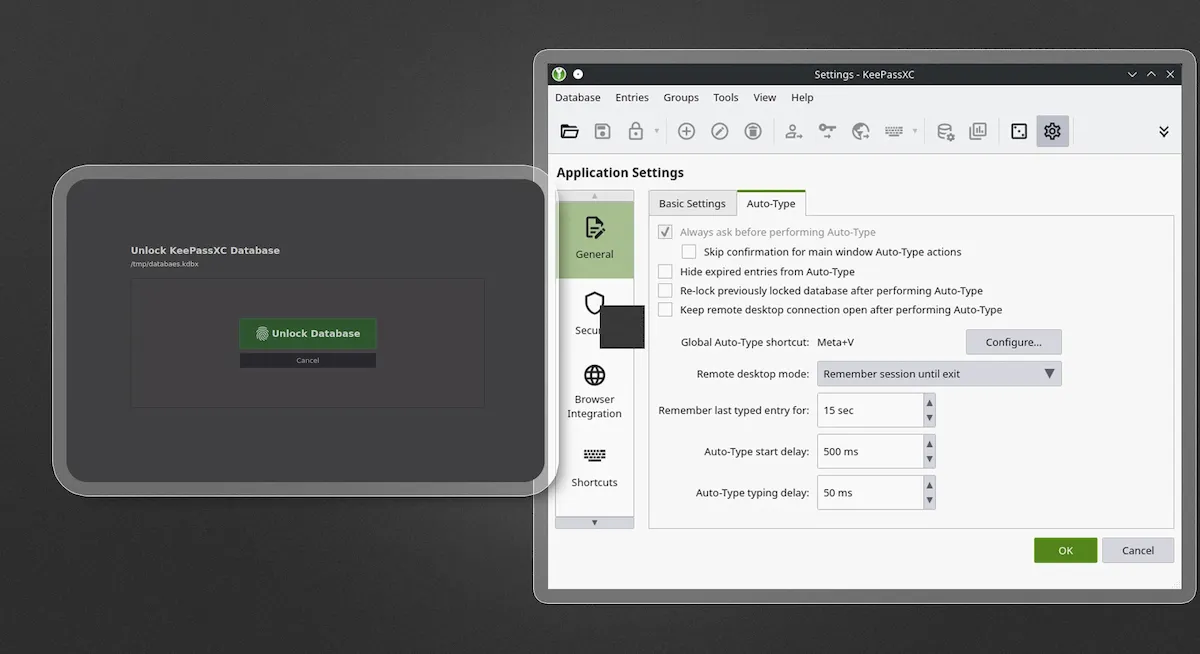Click the KeePassXC app icon in title bar
The width and height of the screenshot is (1200, 654).
click(x=560, y=74)
